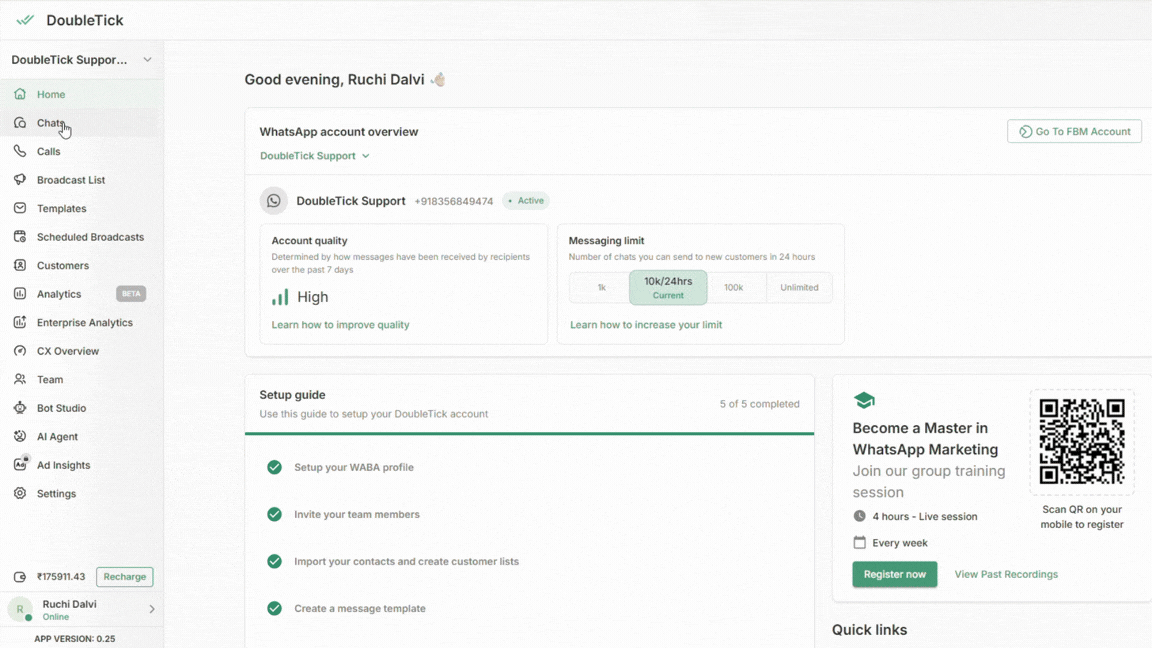1152x648 pixels.
Task: Click the CX Overview gauge icon
Action: [20, 351]
